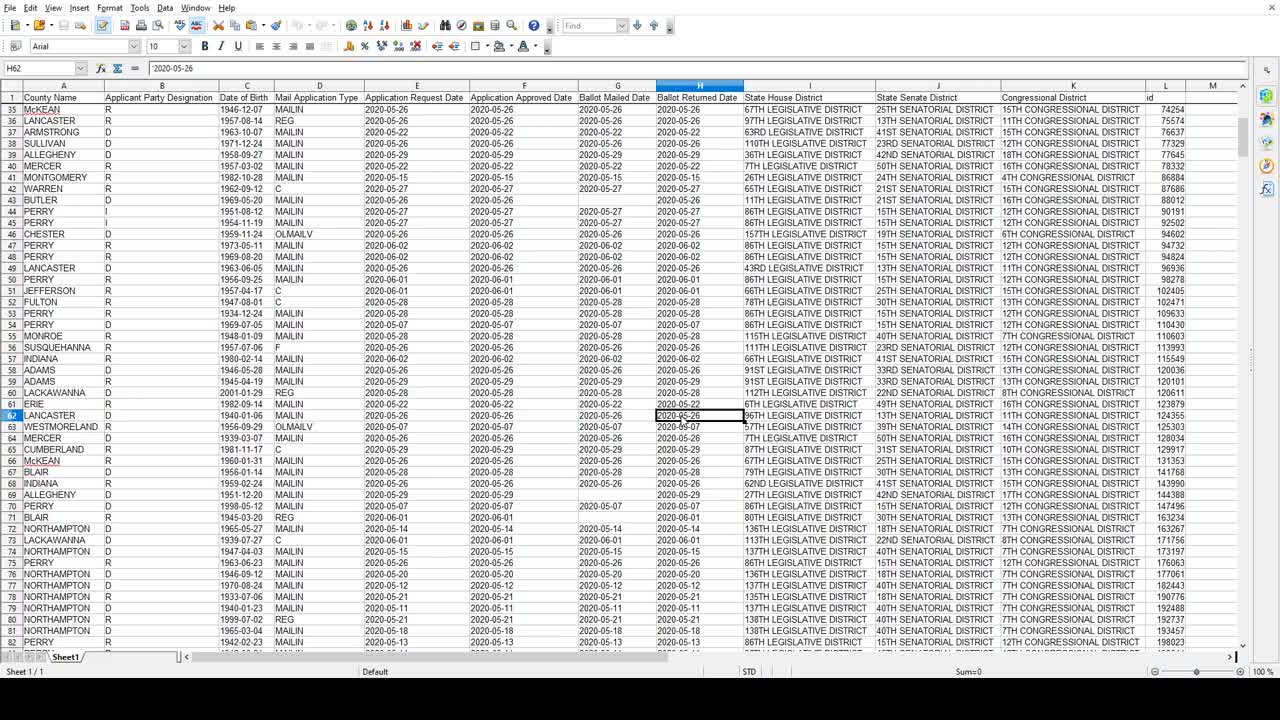This screenshot has width=1280, height=720.
Task: Toggle Center Horizontally alignment
Action: tap(276, 46)
